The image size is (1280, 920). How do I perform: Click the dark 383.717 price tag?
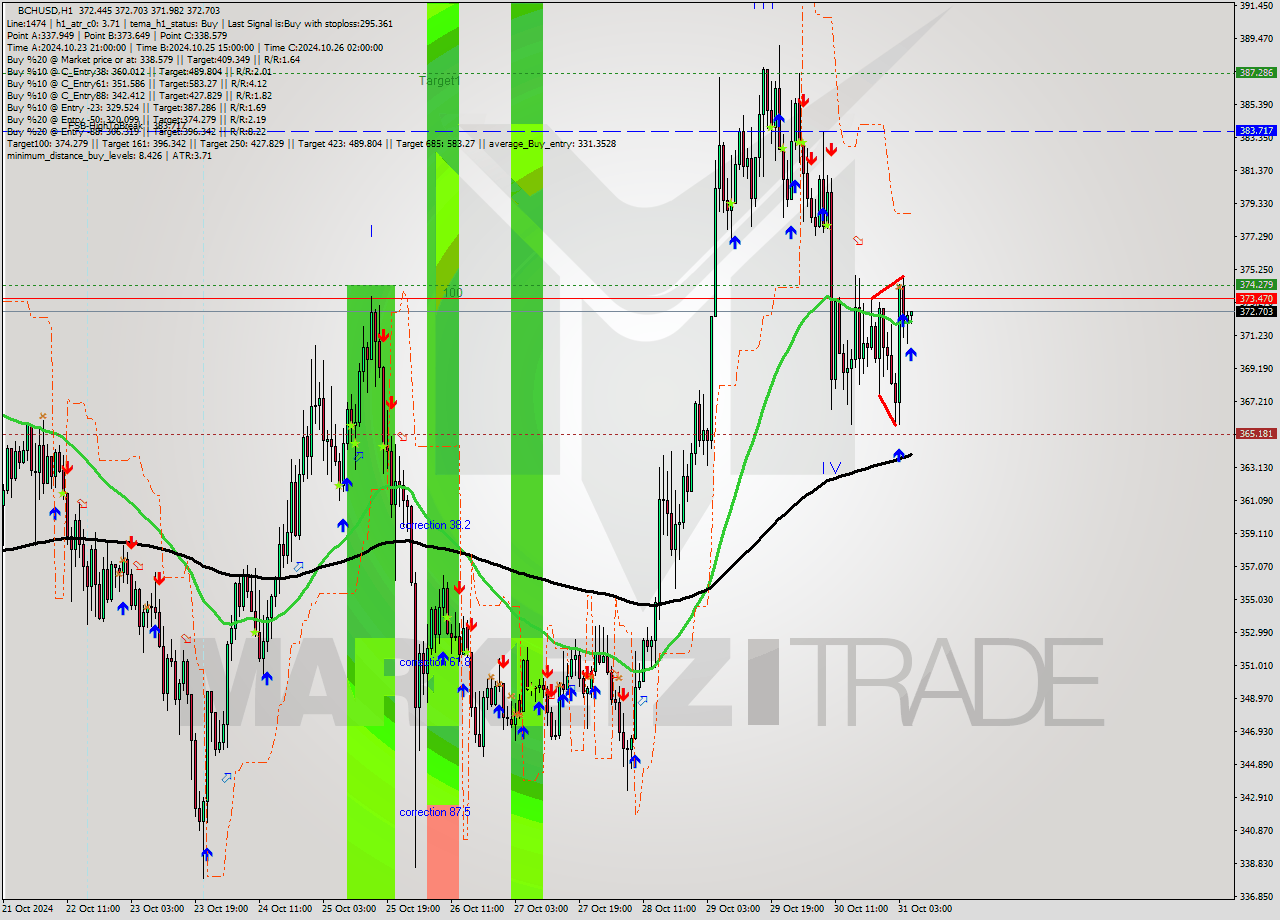[x=1256, y=130]
